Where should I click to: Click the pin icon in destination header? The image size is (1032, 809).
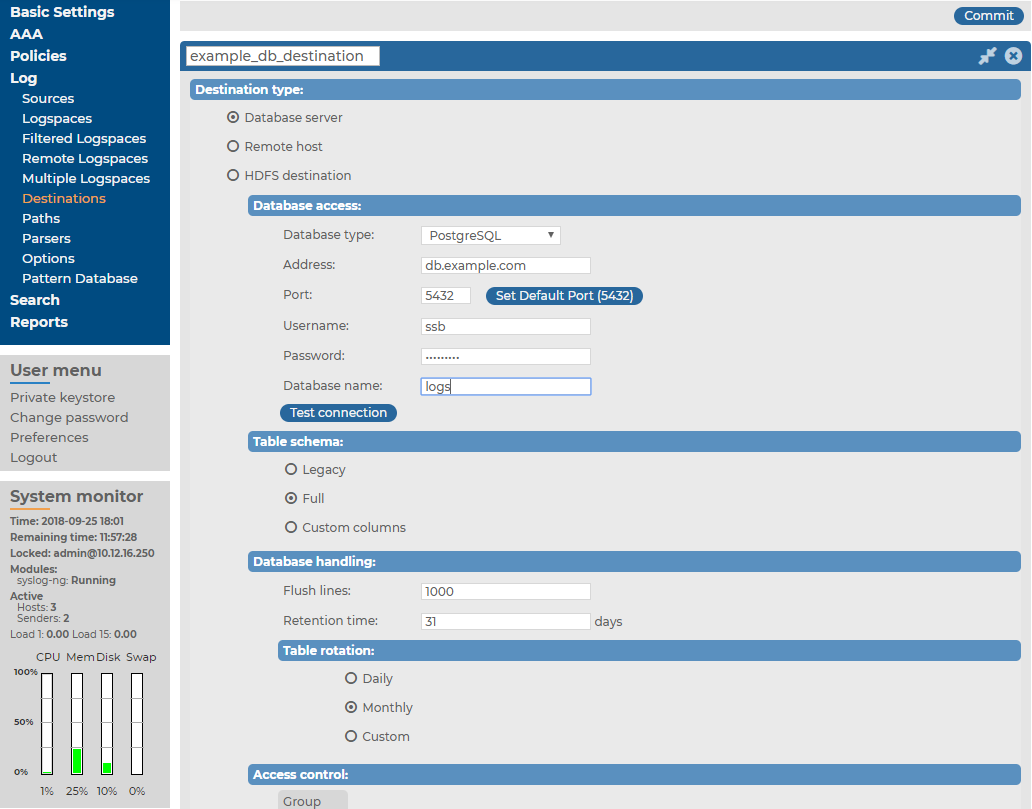987,56
